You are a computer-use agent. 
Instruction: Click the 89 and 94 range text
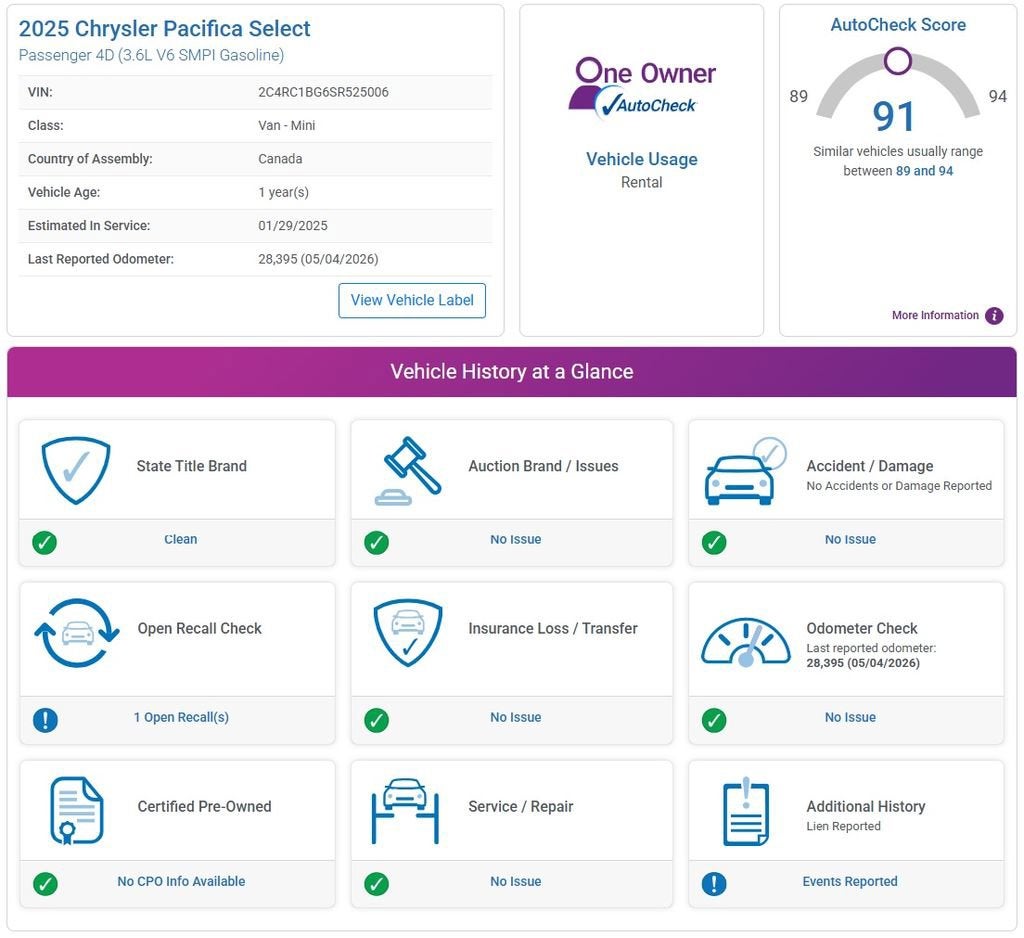coord(924,170)
